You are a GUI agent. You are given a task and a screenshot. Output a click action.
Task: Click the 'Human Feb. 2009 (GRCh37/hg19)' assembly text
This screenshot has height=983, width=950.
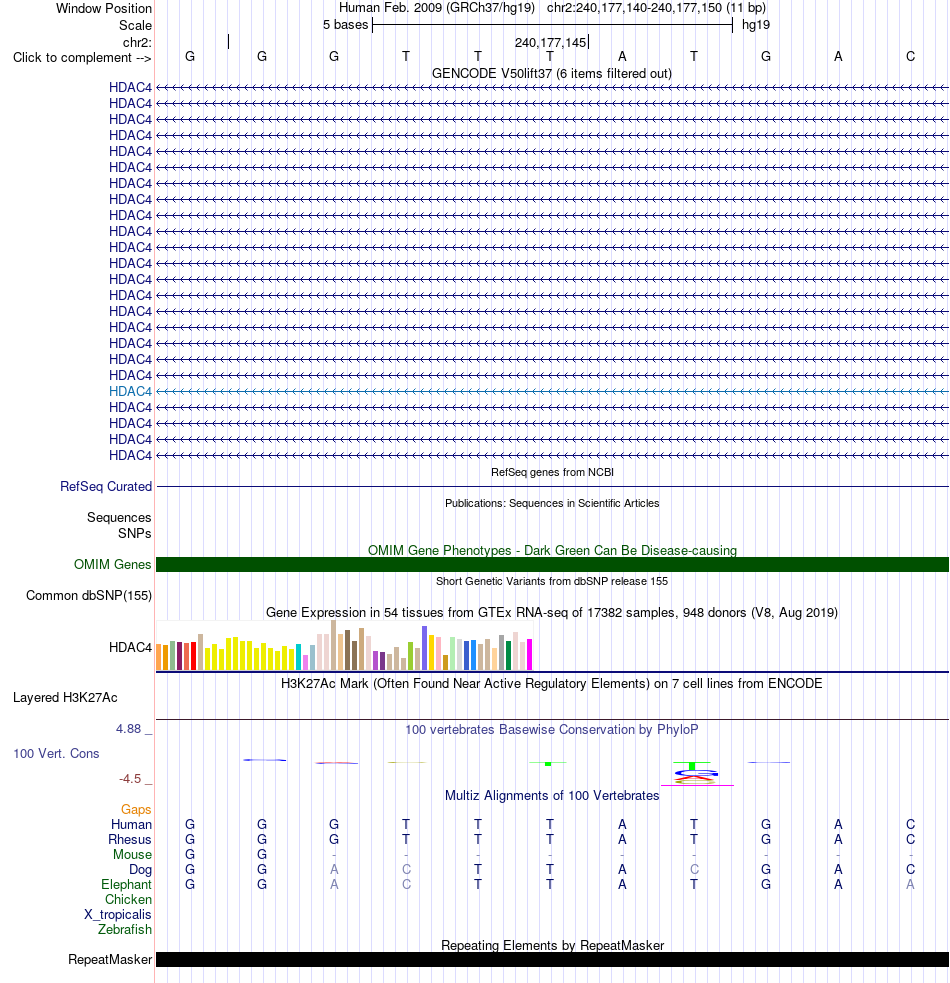(x=437, y=8)
